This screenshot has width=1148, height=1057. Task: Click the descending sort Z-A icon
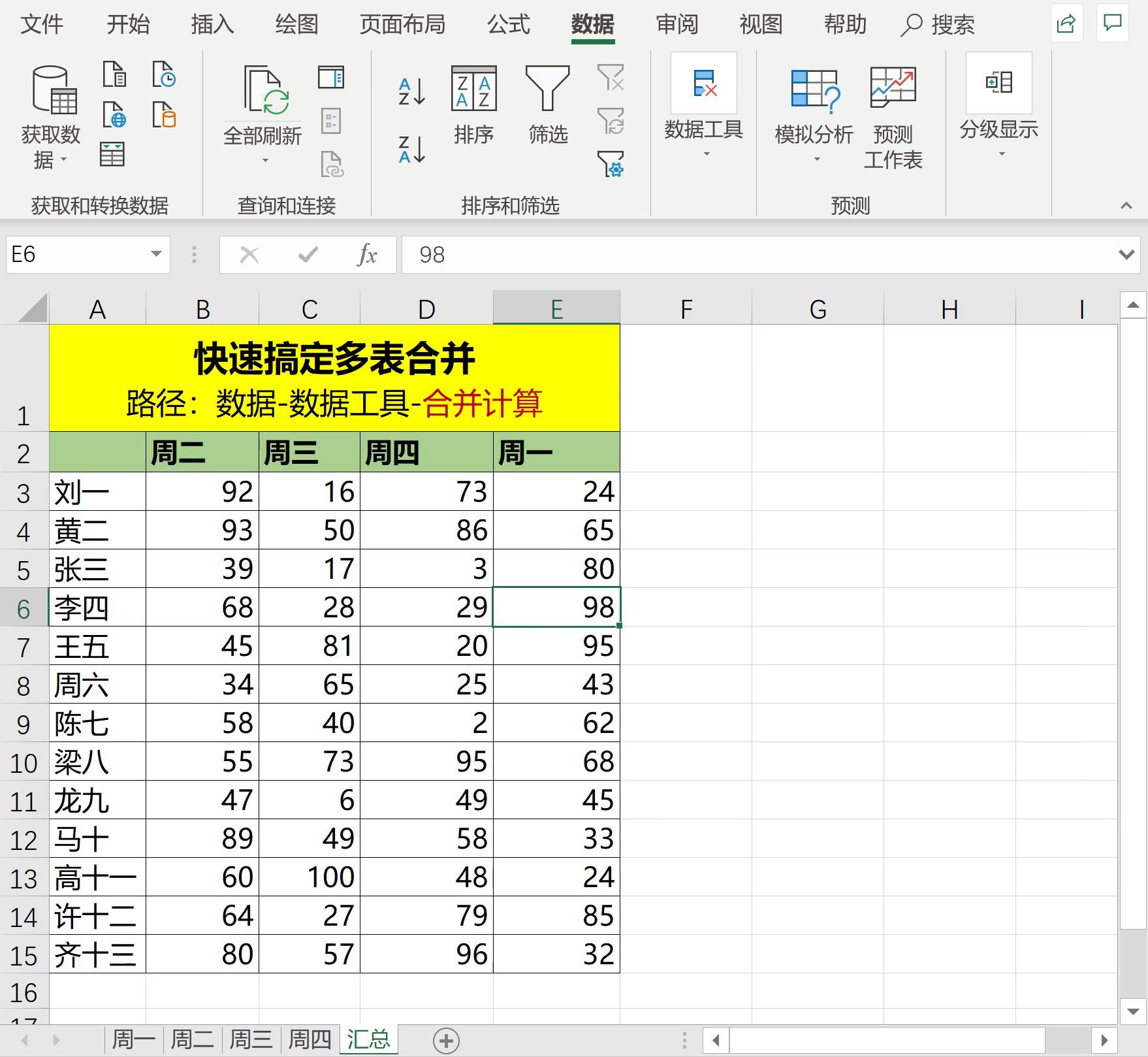[x=410, y=152]
